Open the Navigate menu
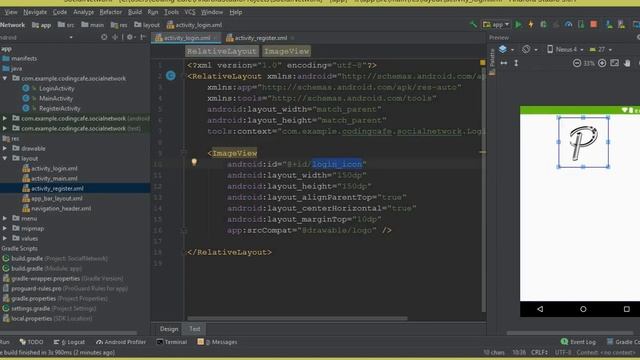The height and width of the screenshot is (360, 640). coord(35,12)
